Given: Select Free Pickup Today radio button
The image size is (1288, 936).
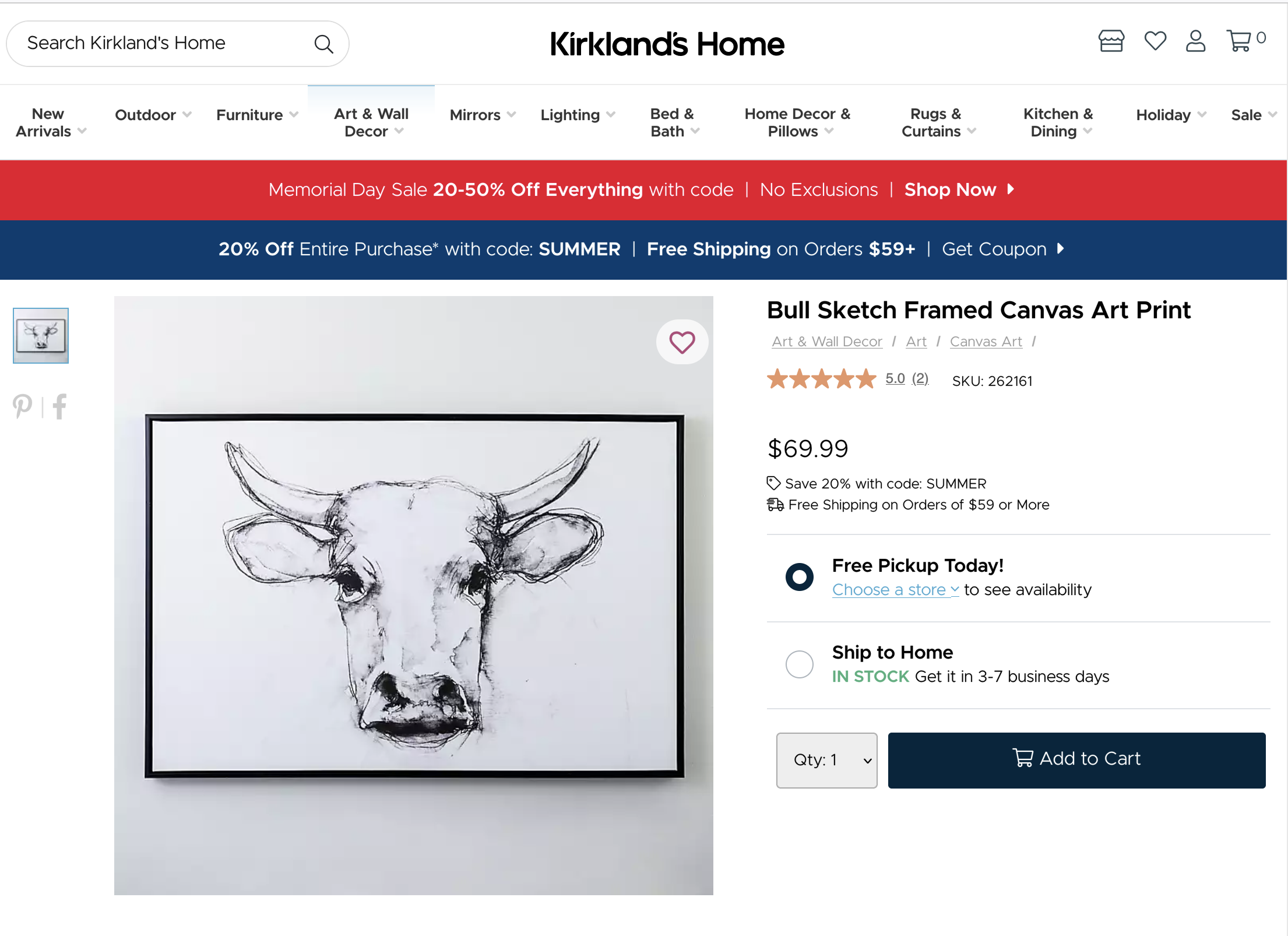Looking at the screenshot, I should coord(799,577).
